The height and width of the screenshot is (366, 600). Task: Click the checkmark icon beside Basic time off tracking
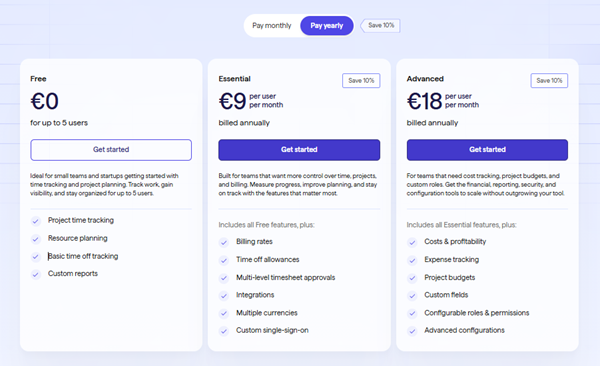point(36,257)
